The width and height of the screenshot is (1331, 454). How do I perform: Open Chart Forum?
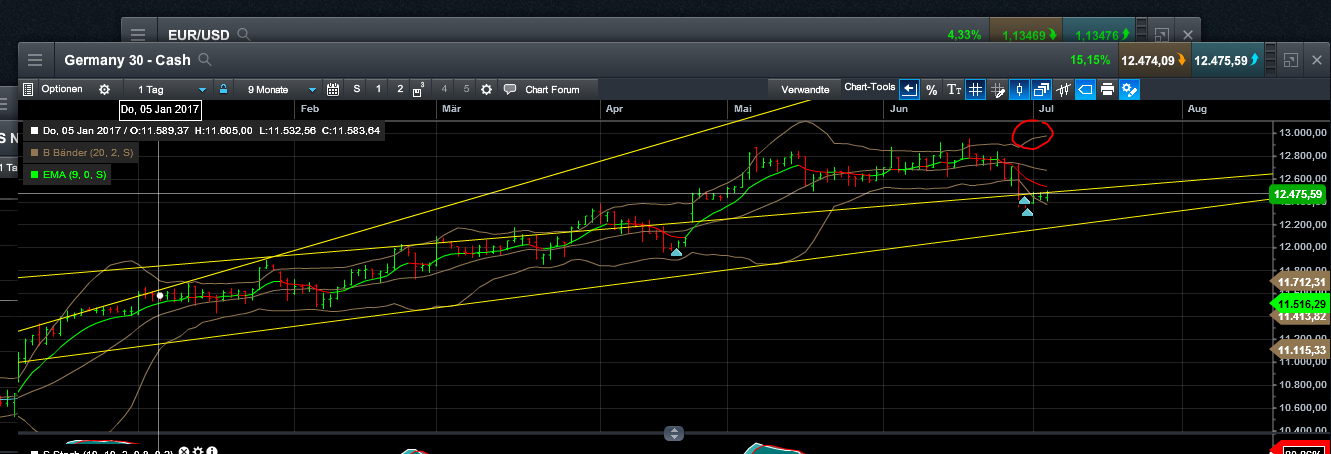click(541, 89)
